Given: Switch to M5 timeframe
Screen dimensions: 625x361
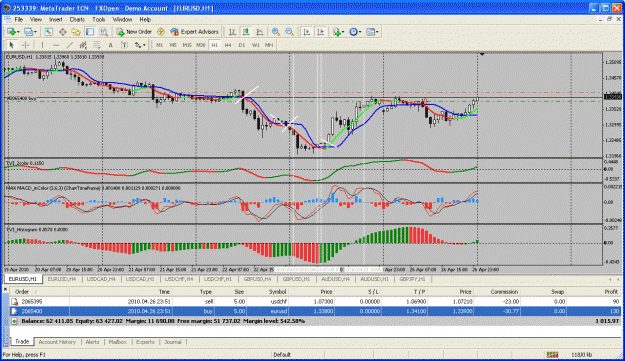Looking at the screenshot, I should tap(173, 45).
